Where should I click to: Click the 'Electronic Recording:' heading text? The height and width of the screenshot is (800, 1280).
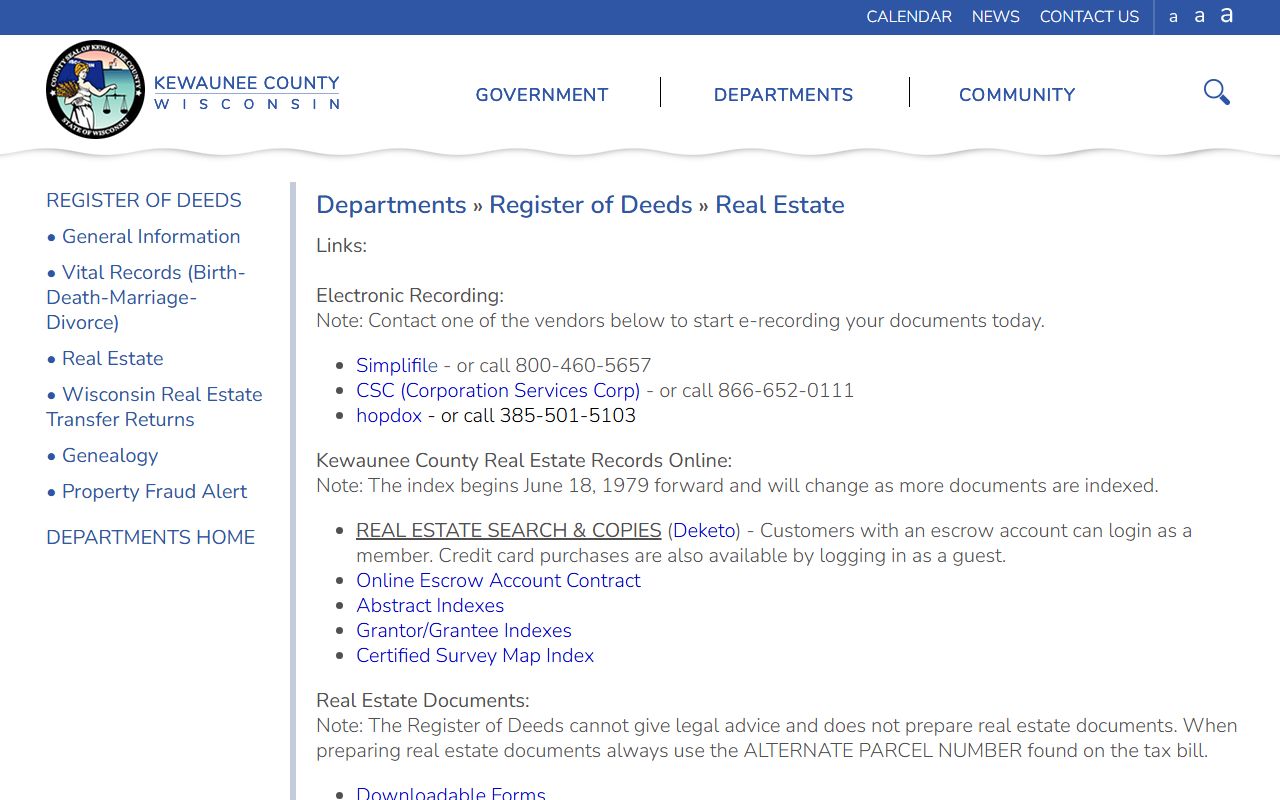410,295
